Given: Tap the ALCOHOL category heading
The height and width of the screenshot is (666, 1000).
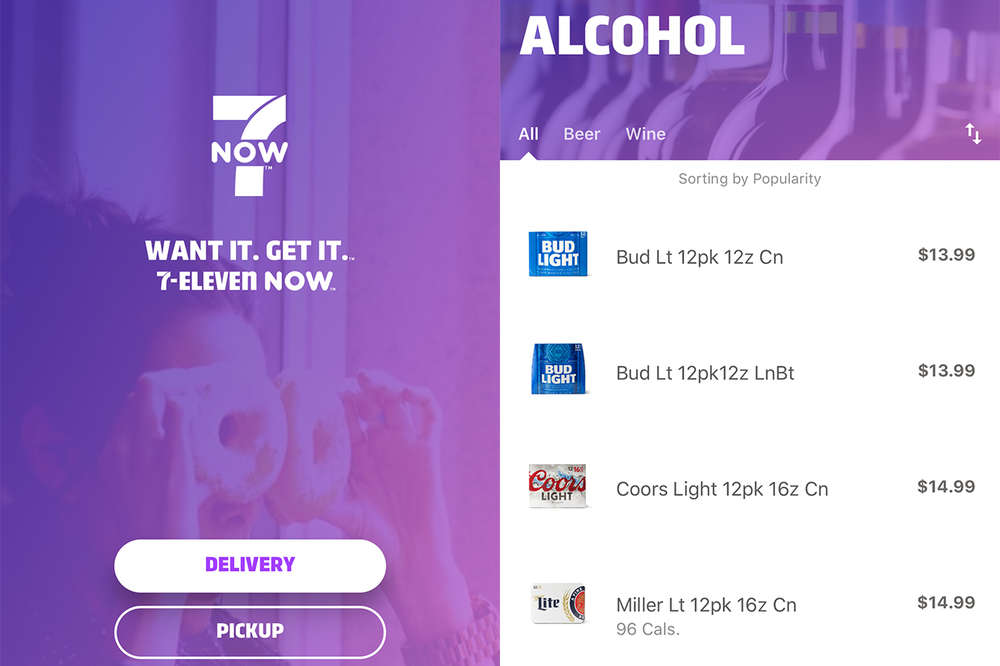Looking at the screenshot, I should pos(632,36).
